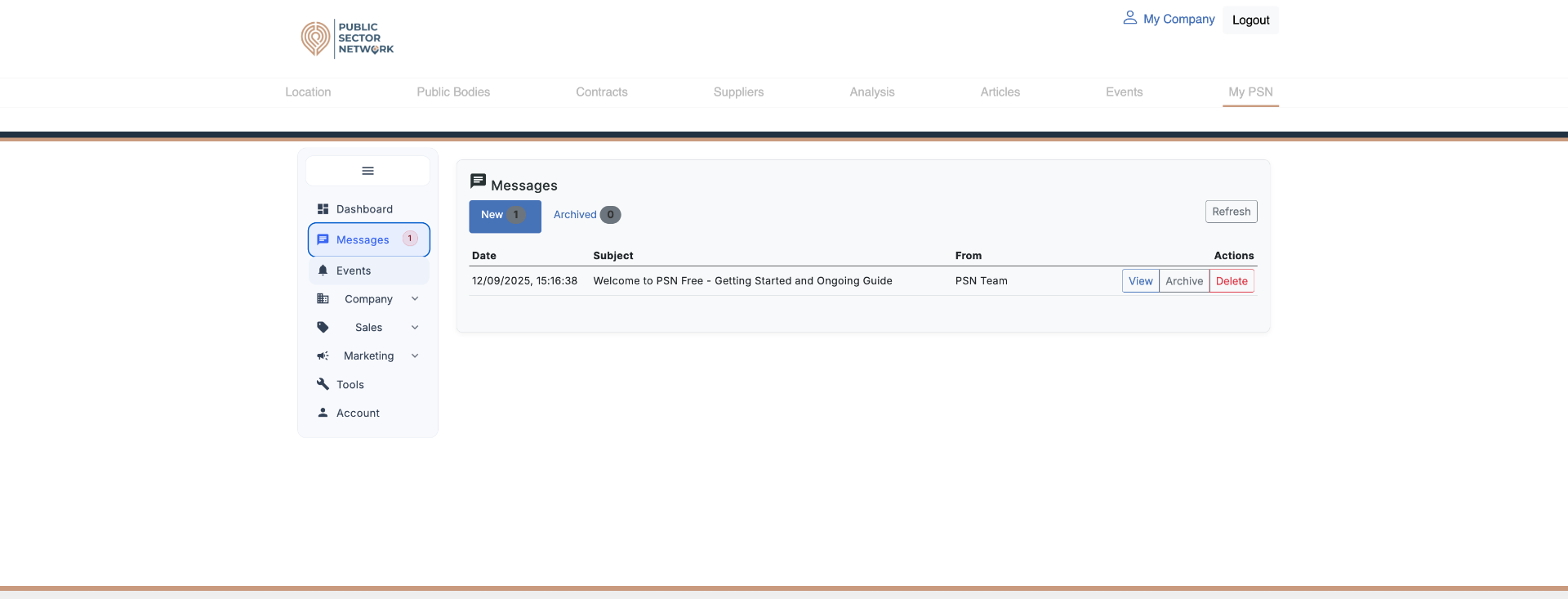Click the Company label in the sidebar
This screenshot has width=1568, height=599.
pos(368,299)
